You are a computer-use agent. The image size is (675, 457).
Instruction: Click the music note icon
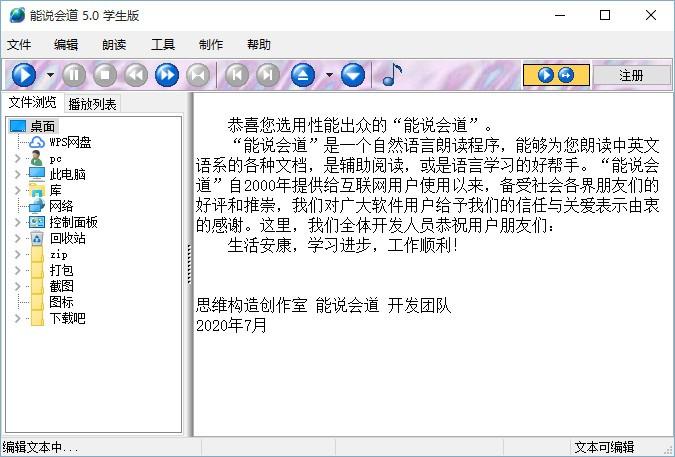[392, 74]
